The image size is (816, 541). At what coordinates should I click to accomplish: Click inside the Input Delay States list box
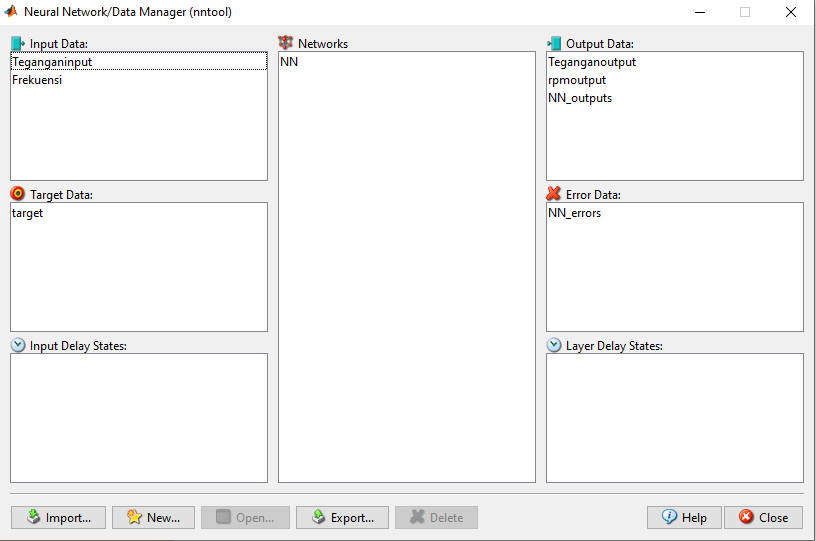point(139,418)
